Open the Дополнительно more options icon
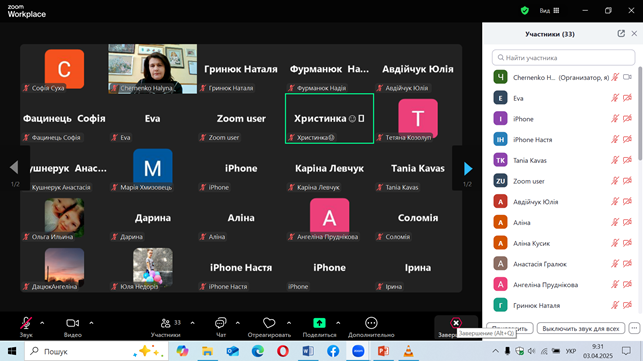This screenshot has width=643, height=361. pyautogui.click(x=371, y=323)
